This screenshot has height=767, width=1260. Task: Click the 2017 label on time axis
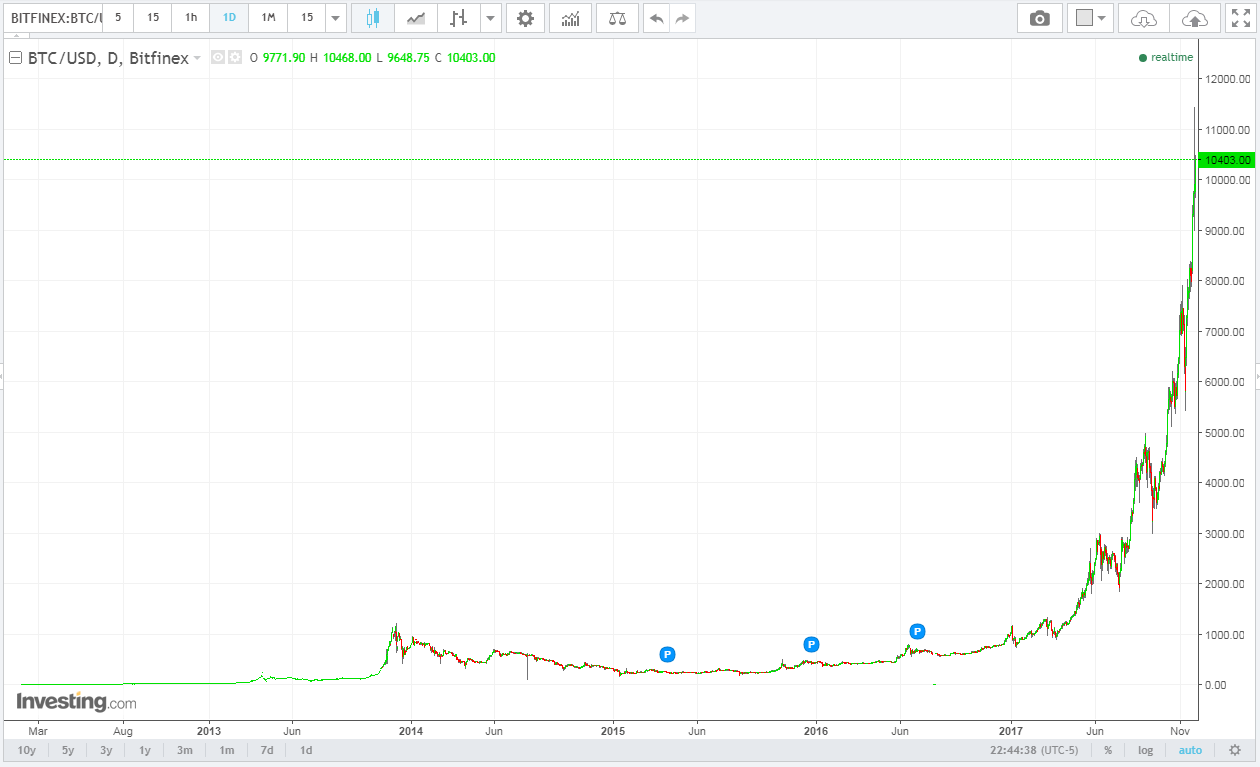tap(1011, 730)
